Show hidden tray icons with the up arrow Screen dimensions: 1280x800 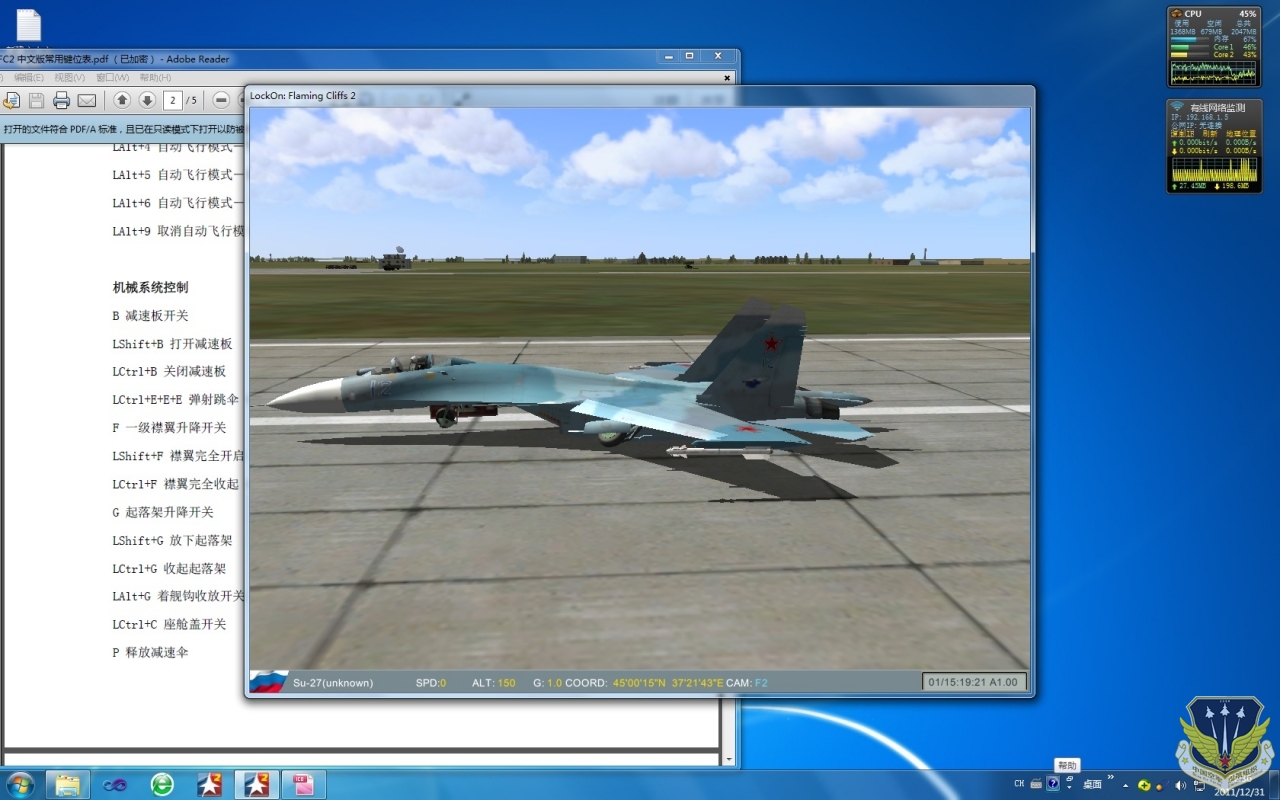click(x=1126, y=785)
